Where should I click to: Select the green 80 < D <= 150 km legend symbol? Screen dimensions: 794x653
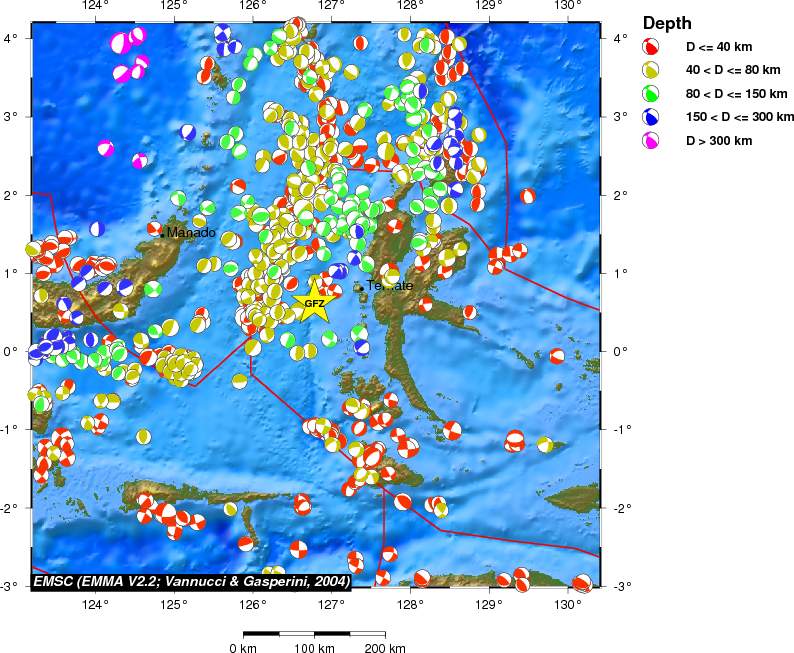tap(651, 94)
